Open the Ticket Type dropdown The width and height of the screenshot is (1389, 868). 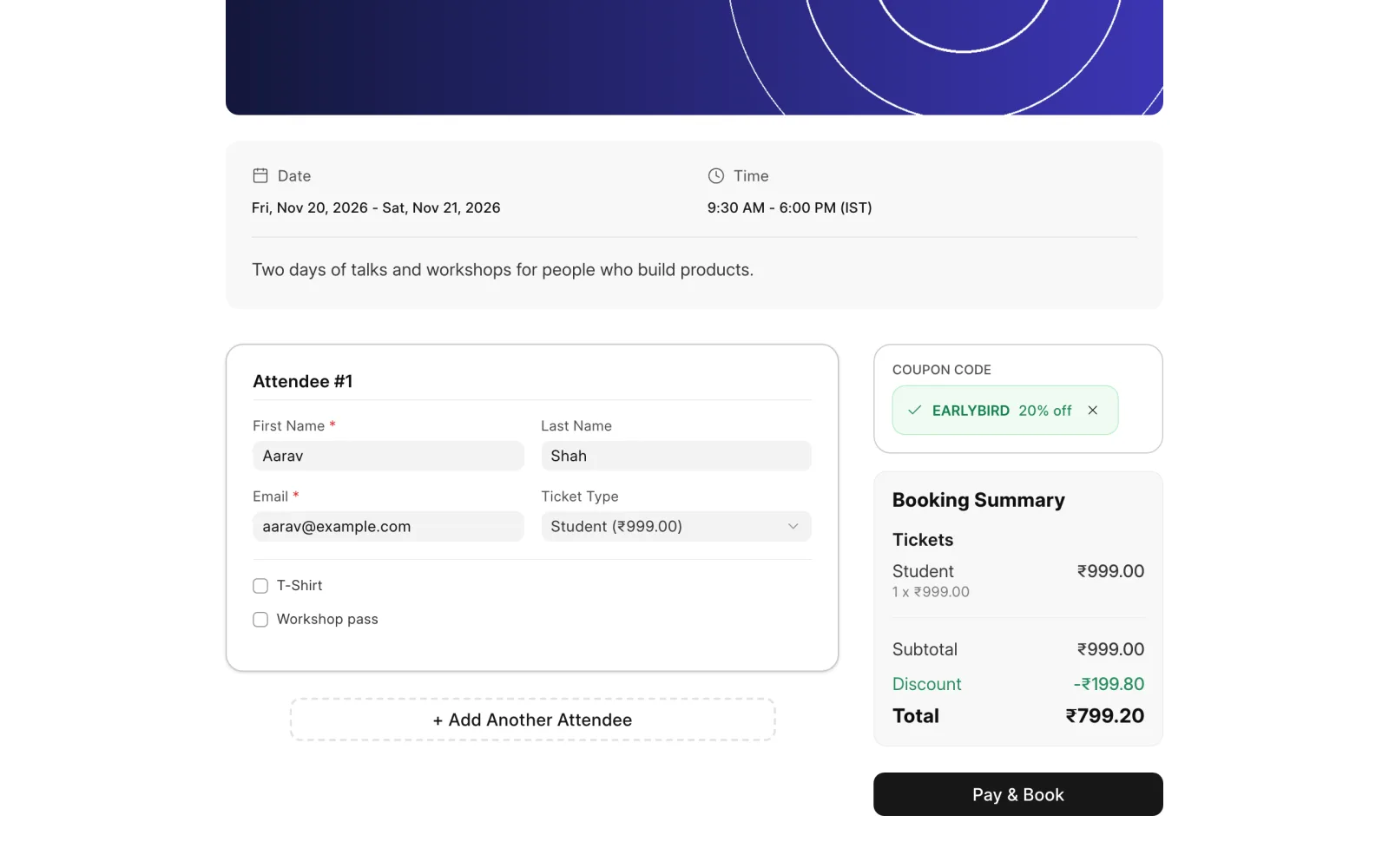[x=675, y=526]
